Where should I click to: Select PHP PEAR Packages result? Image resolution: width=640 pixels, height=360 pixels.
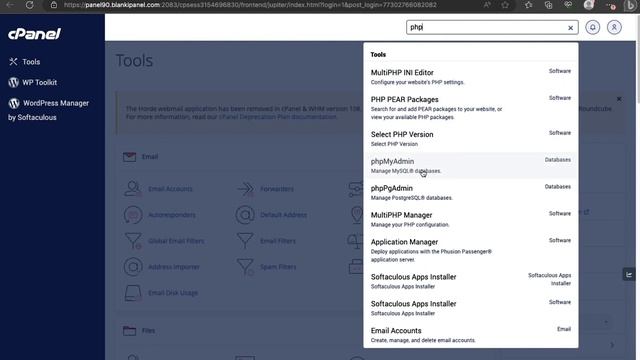pos(471,108)
